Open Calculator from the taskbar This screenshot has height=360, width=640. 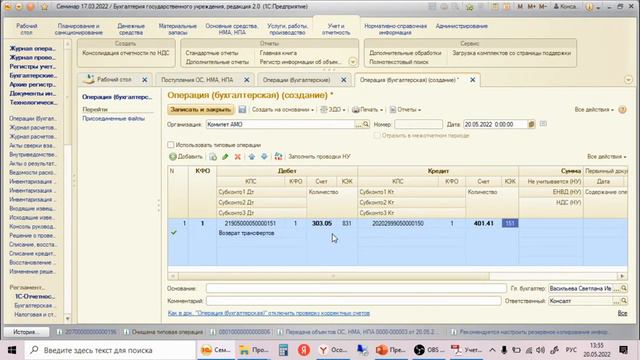[283, 350]
